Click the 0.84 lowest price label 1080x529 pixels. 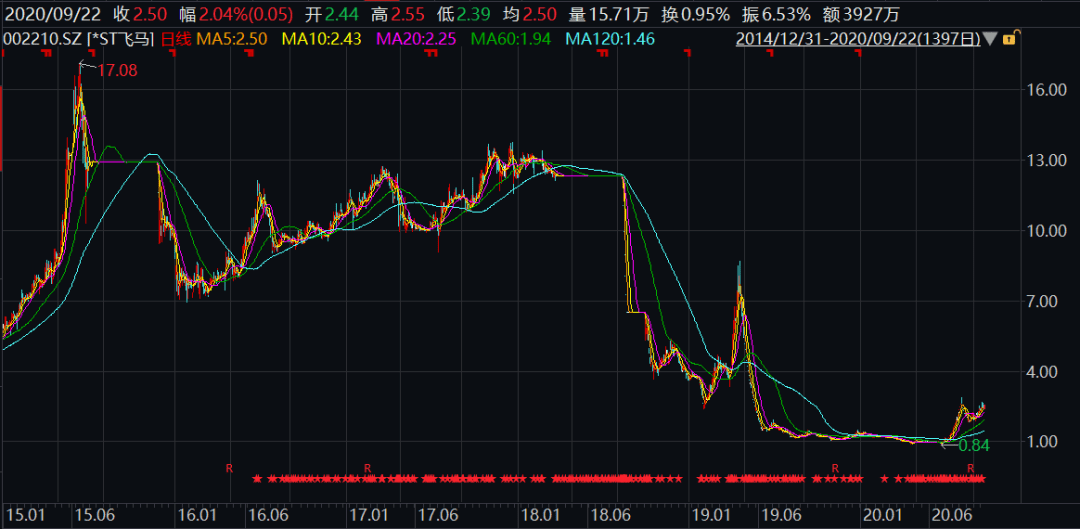(x=973, y=446)
